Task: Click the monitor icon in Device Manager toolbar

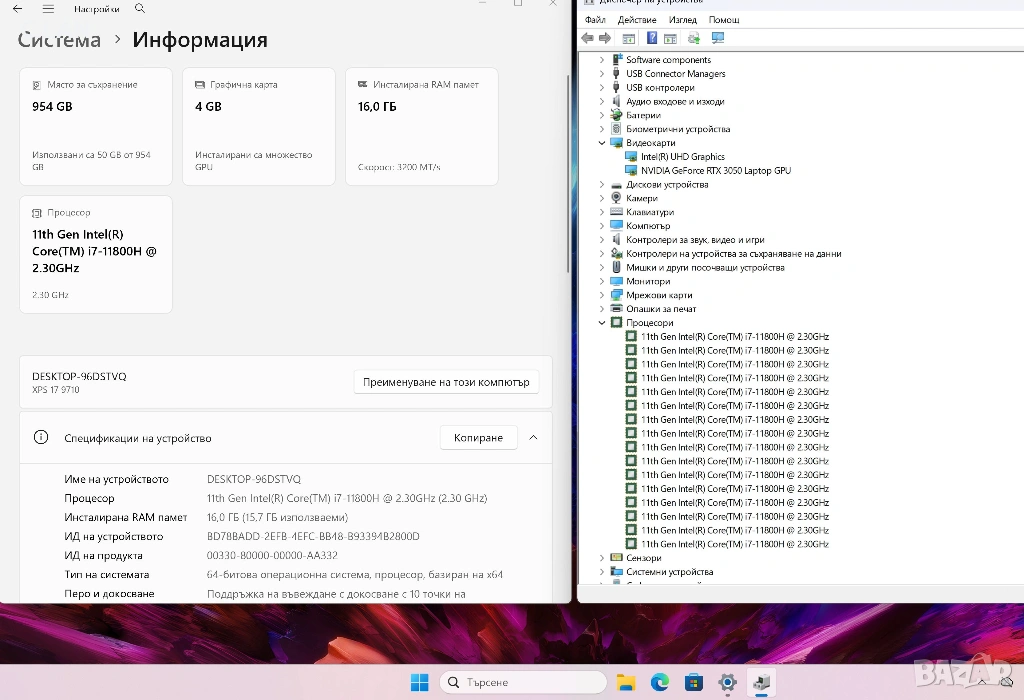Action: coord(717,38)
